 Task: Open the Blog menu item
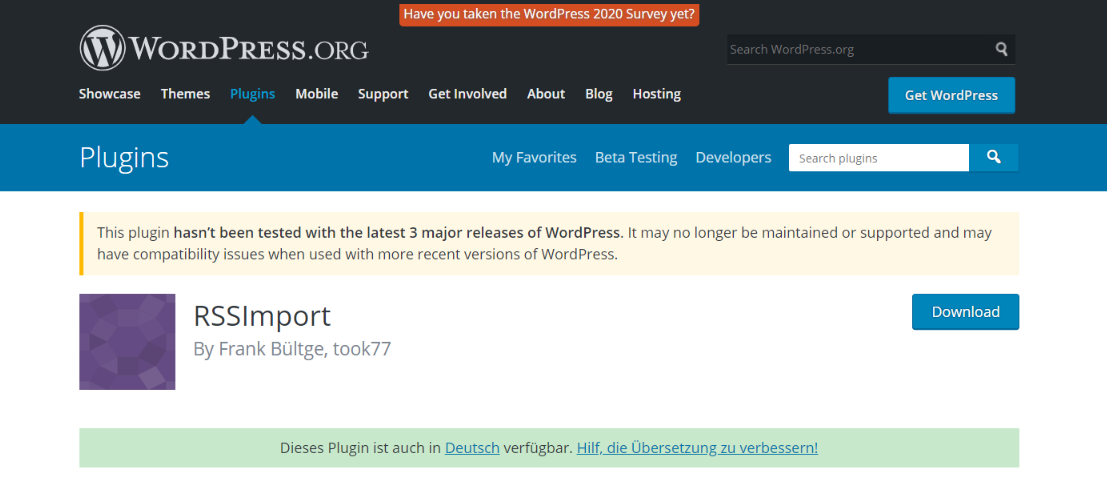click(x=599, y=94)
